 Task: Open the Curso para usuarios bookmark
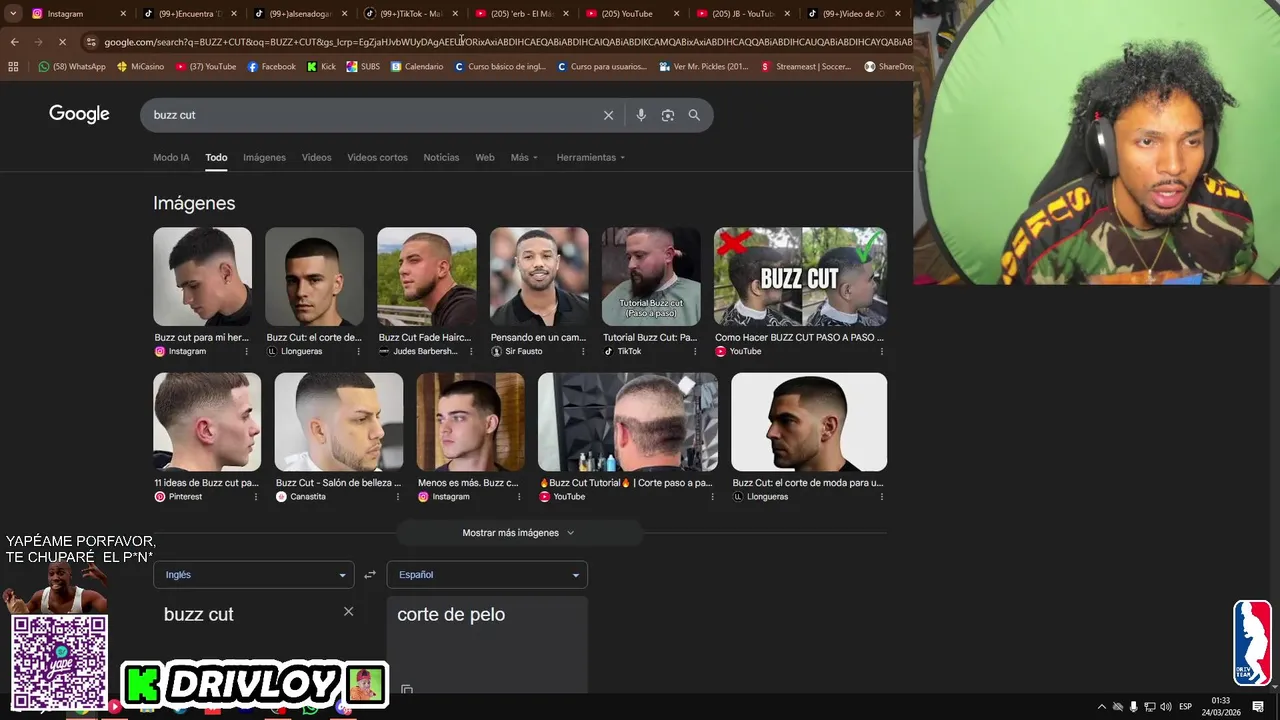pyautogui.click(x=602, y=67)
